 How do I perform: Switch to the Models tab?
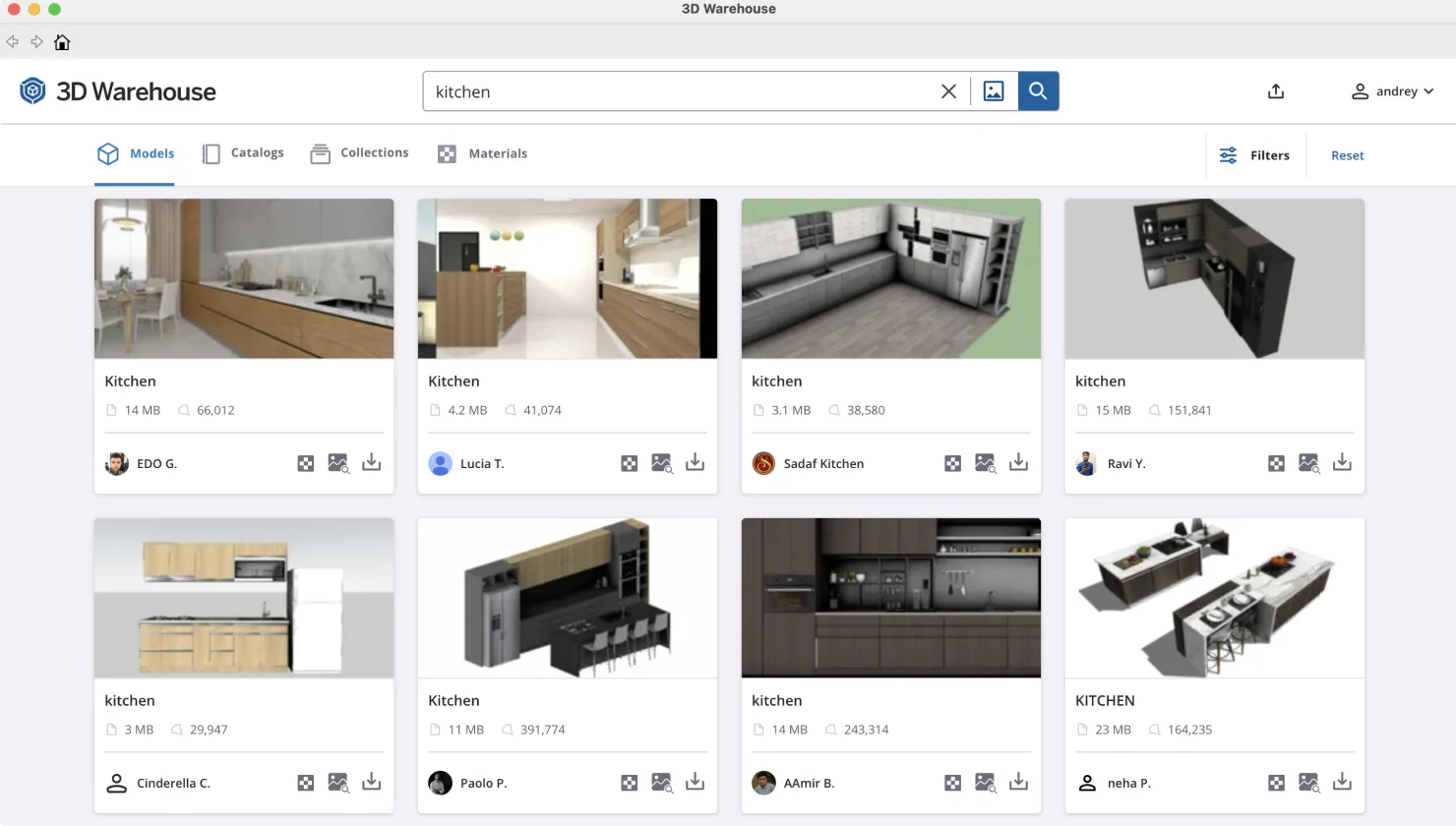pos(135,153)
